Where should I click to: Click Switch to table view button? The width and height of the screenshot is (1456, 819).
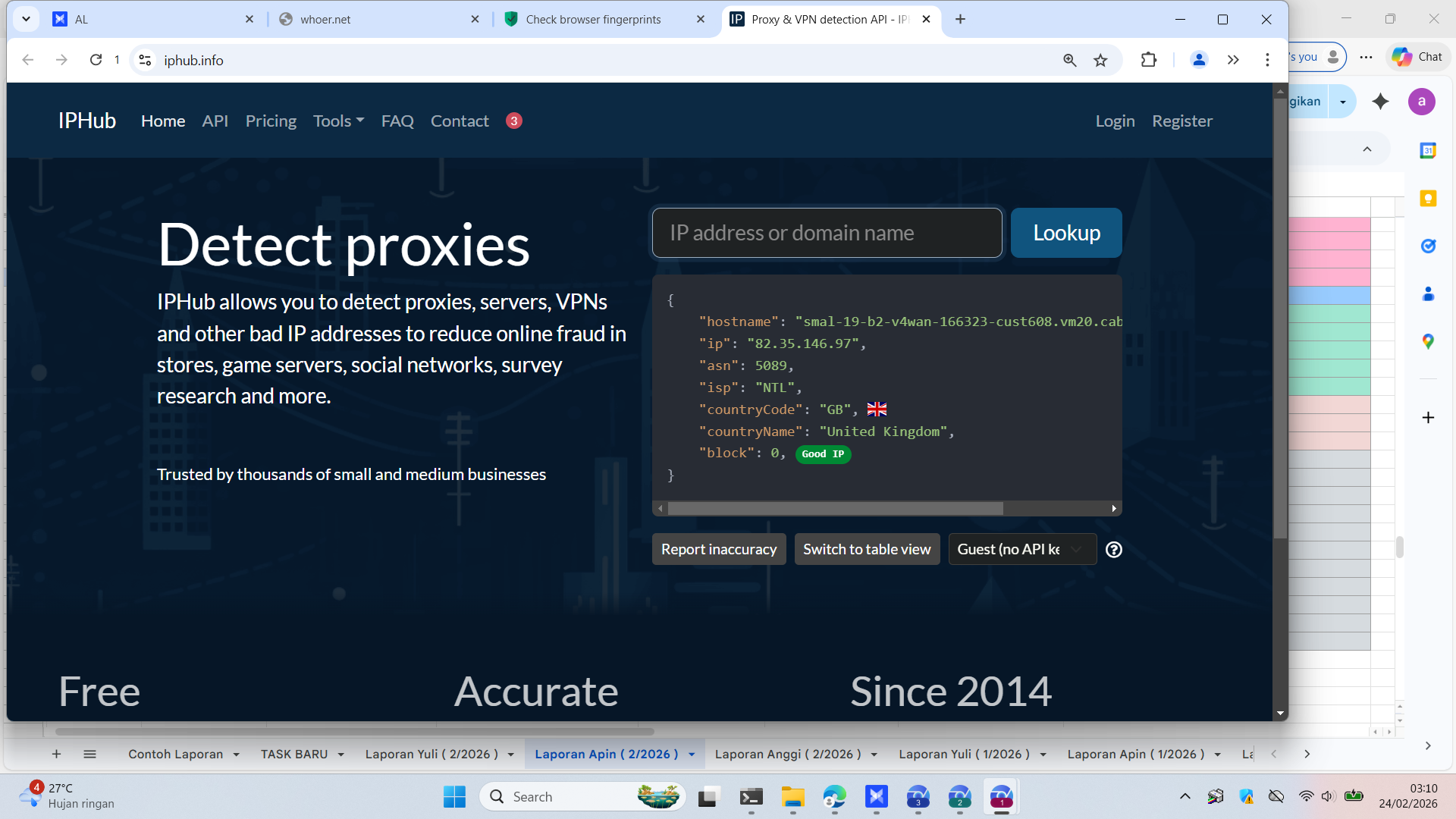[867, 550]
